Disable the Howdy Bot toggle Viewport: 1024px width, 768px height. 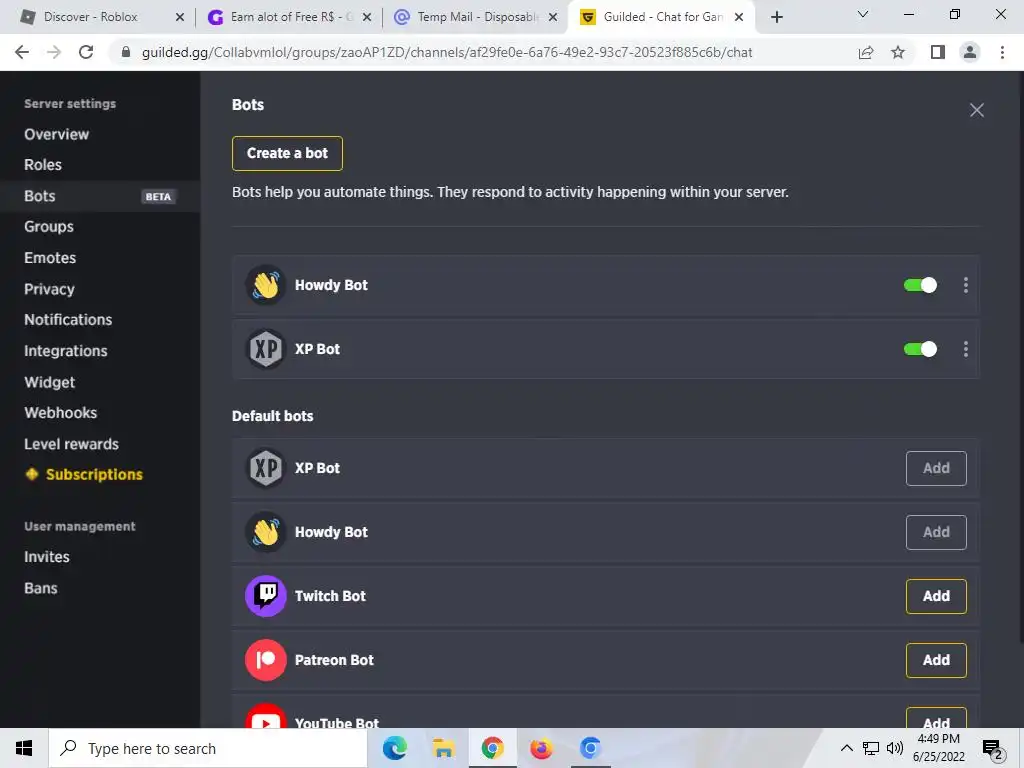920,285
